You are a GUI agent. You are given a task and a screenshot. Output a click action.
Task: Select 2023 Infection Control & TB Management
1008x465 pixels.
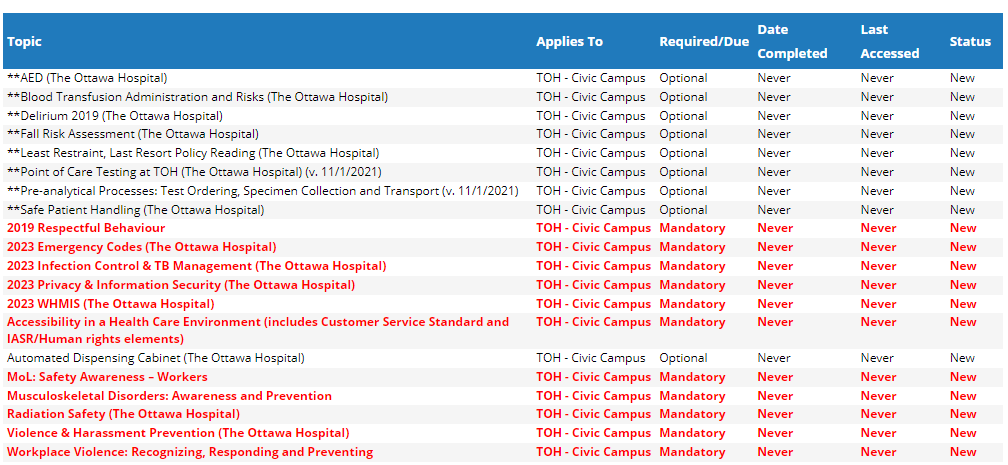pos(197,266)
